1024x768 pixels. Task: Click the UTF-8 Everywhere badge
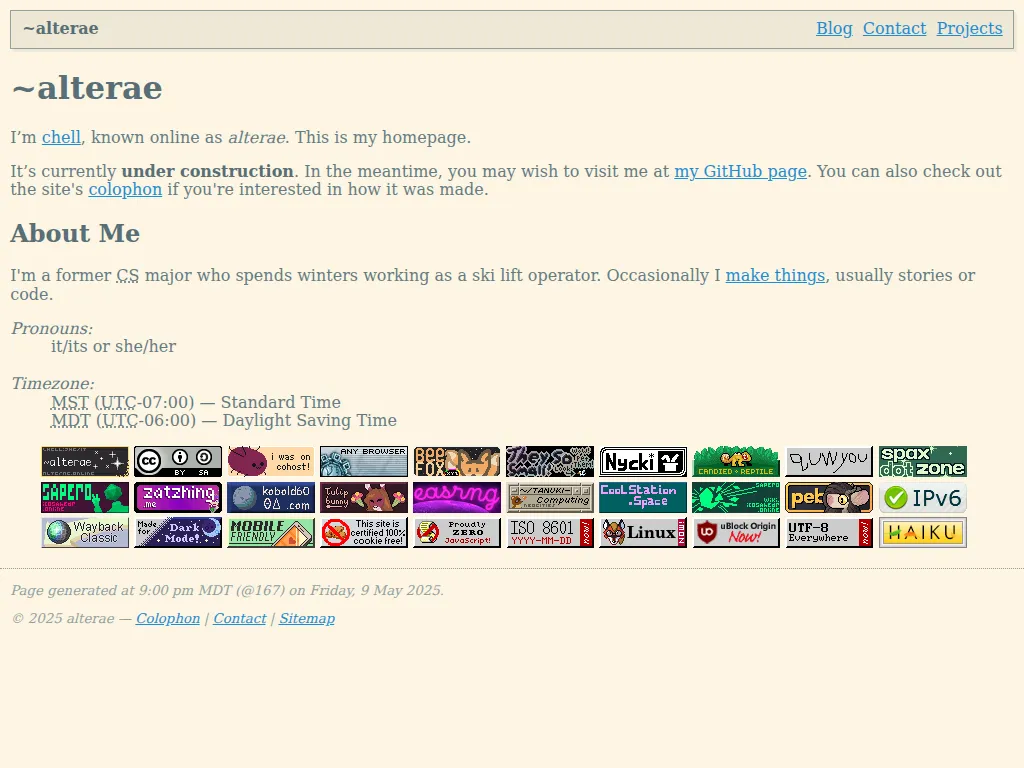[829, 532]
